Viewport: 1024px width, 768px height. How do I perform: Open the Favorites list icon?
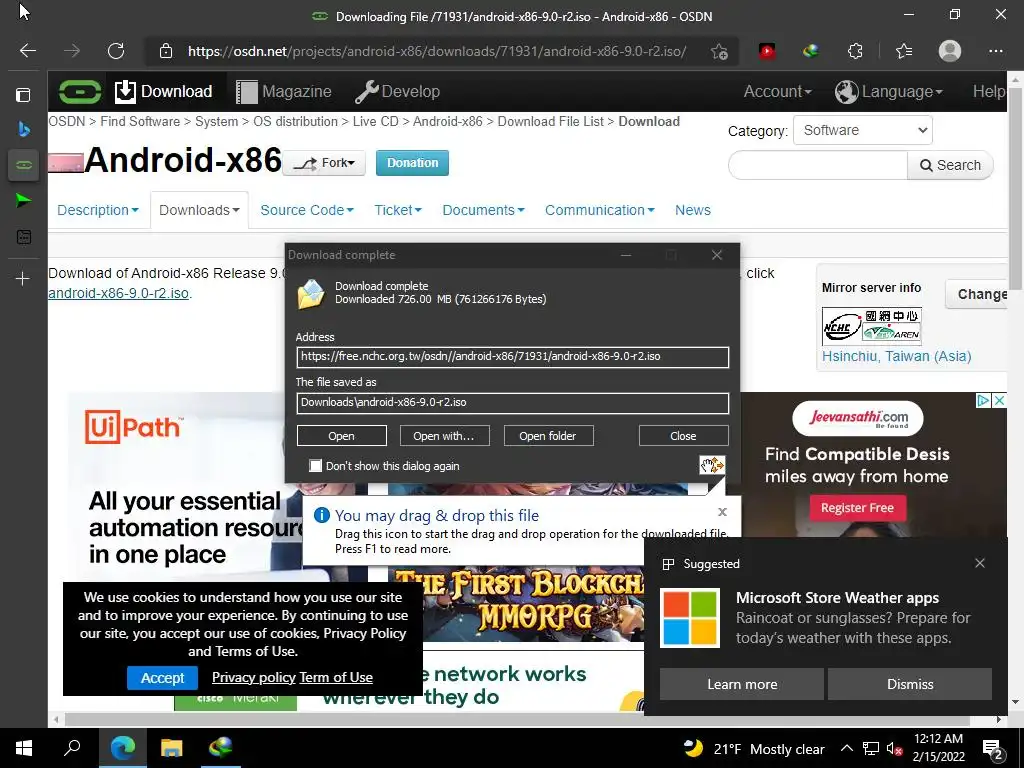904,51
